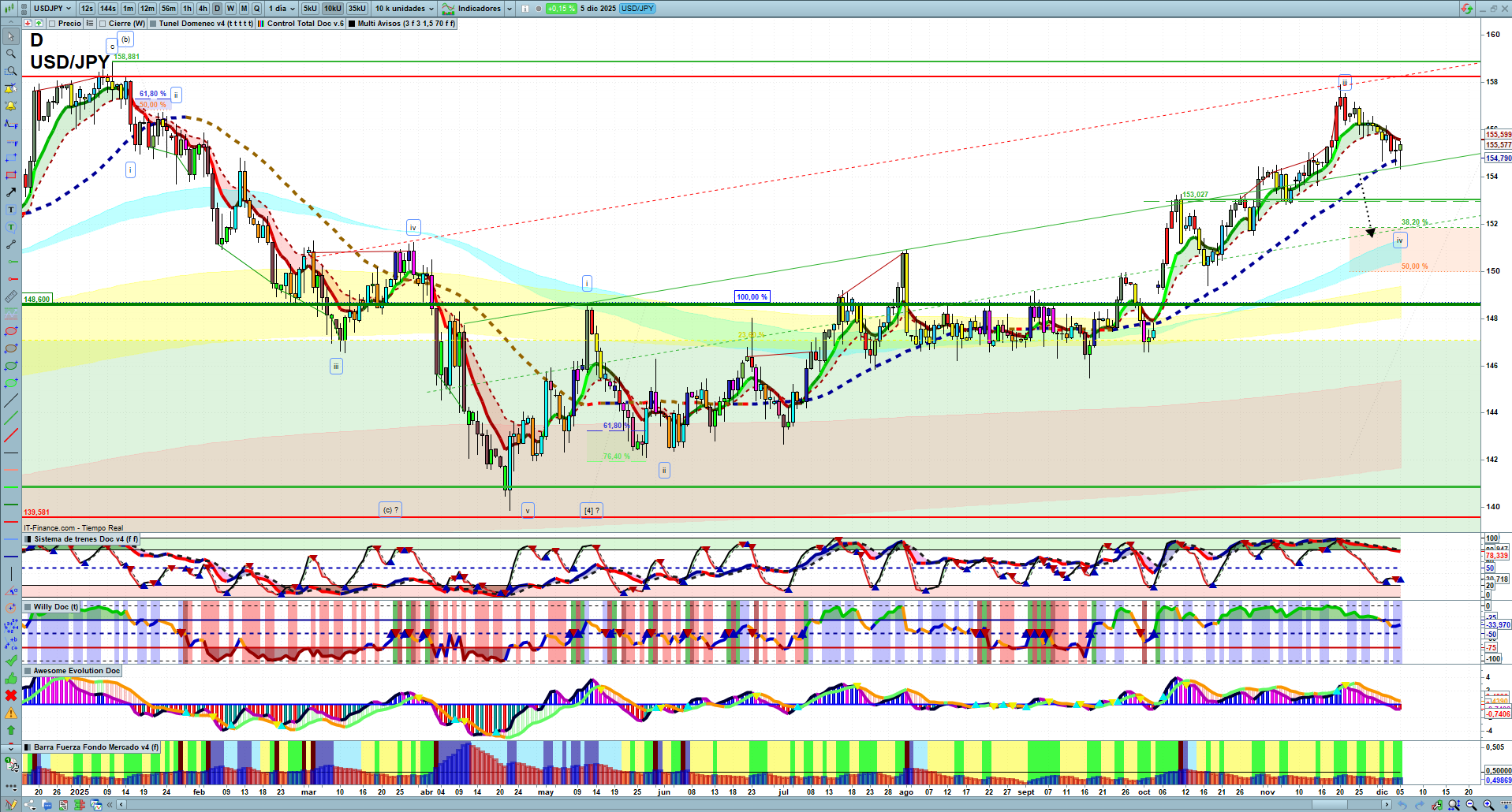Toggle the Awesome Evolution Doc panel box
1512x812 pixels.
tap(28, 671)
